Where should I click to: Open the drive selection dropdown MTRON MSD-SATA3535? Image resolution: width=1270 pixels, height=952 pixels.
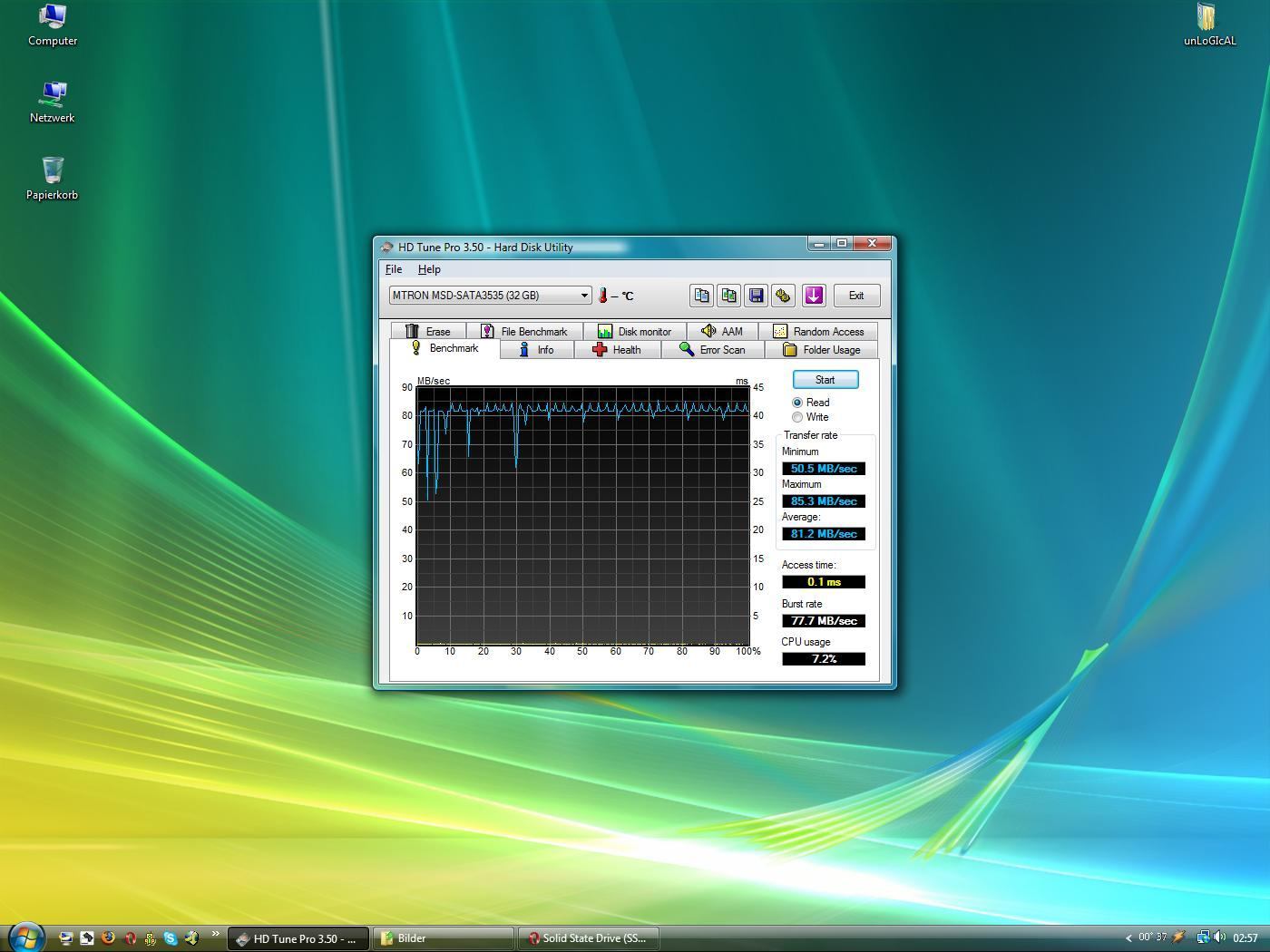[490, 296]
